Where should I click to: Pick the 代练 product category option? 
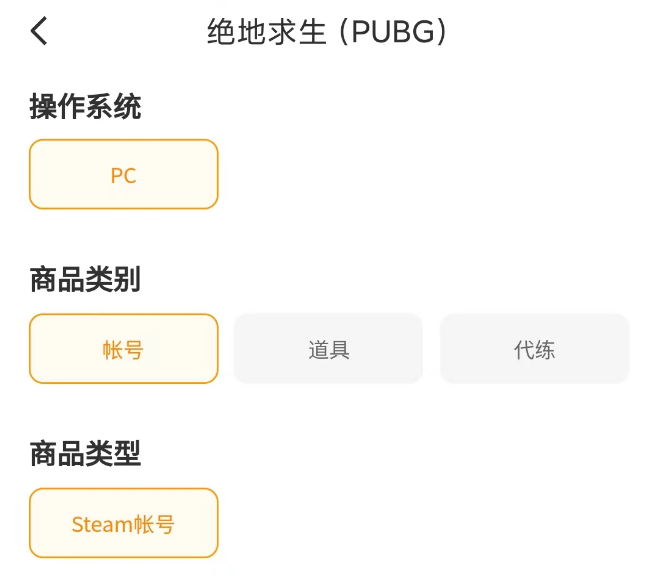coord(534,349)
